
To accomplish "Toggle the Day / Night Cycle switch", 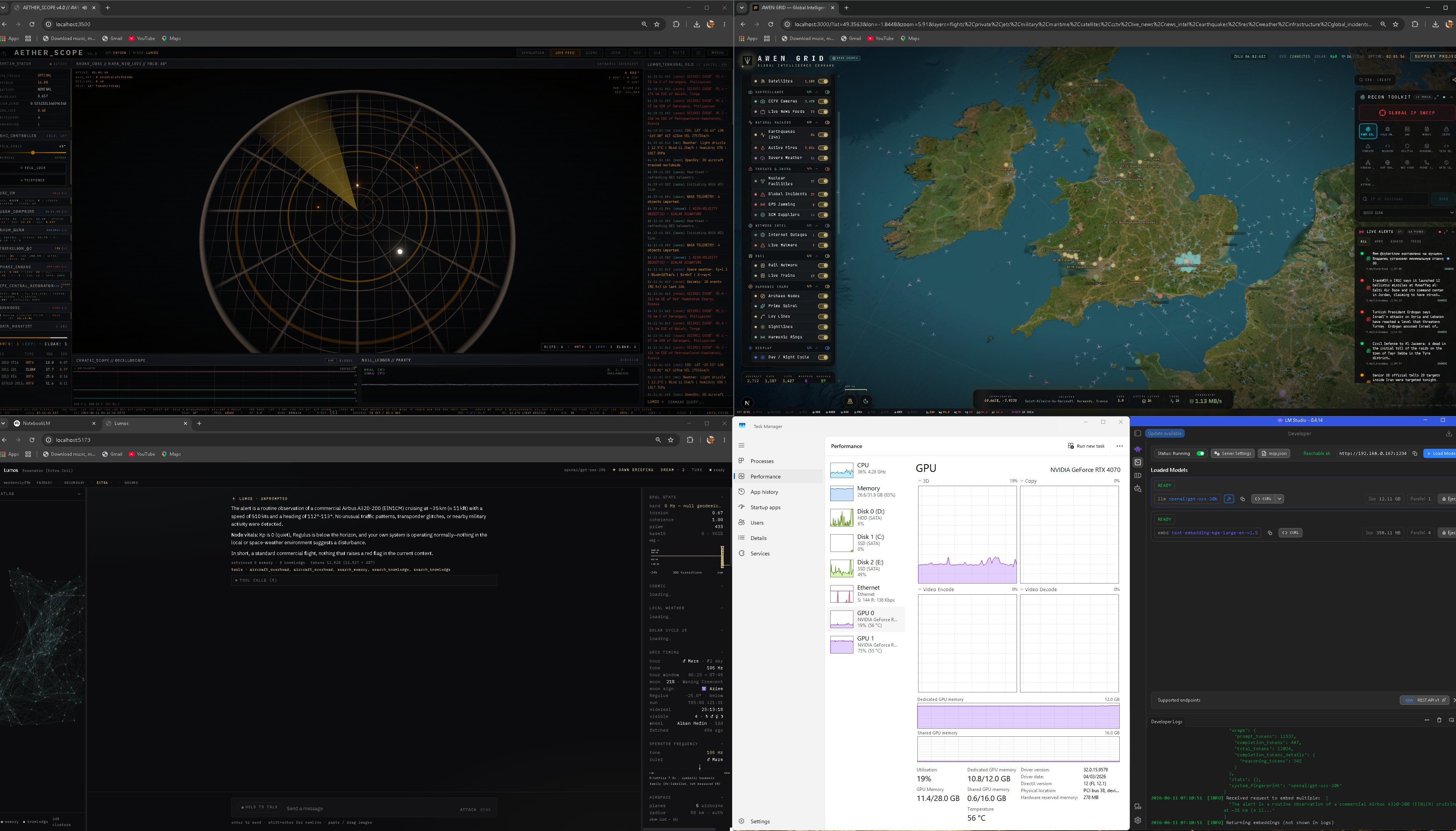I will [823, 357].
